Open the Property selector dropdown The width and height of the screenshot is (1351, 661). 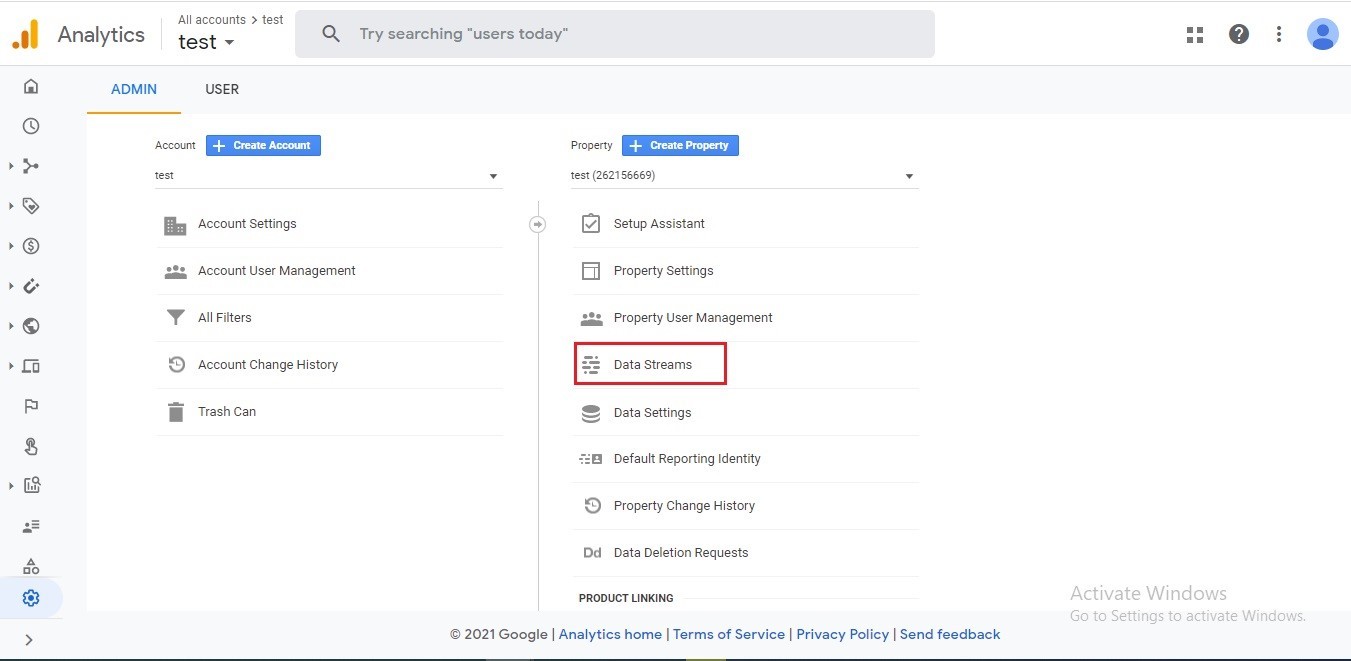(x=743, y=176)
